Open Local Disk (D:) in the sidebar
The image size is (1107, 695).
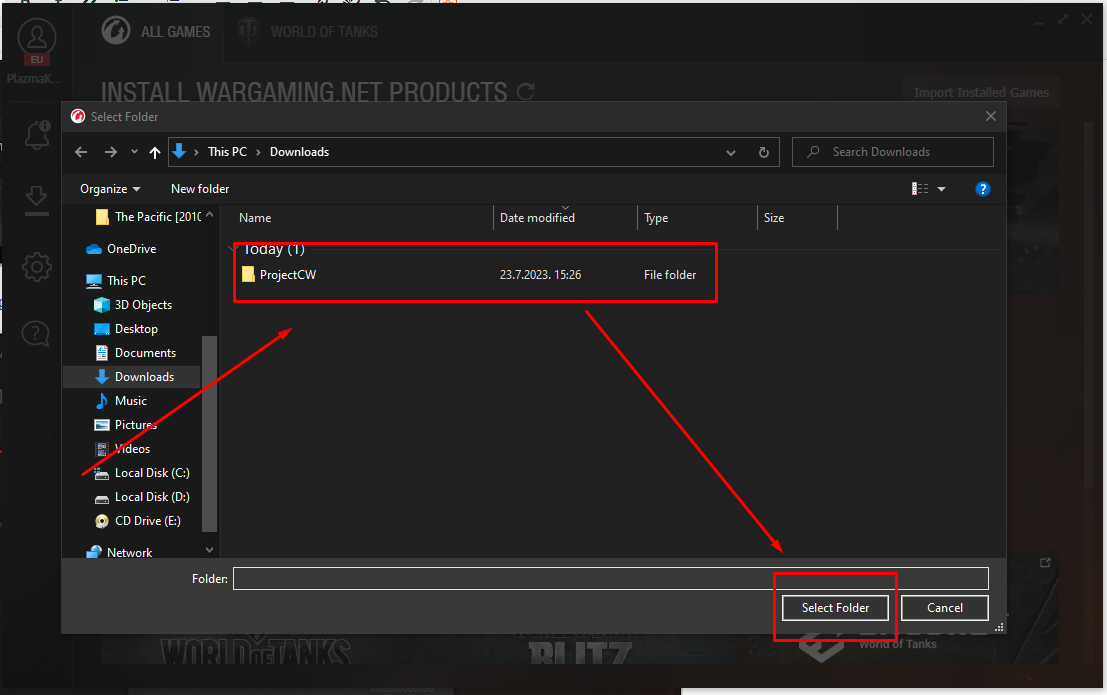[x=142, y=497]
